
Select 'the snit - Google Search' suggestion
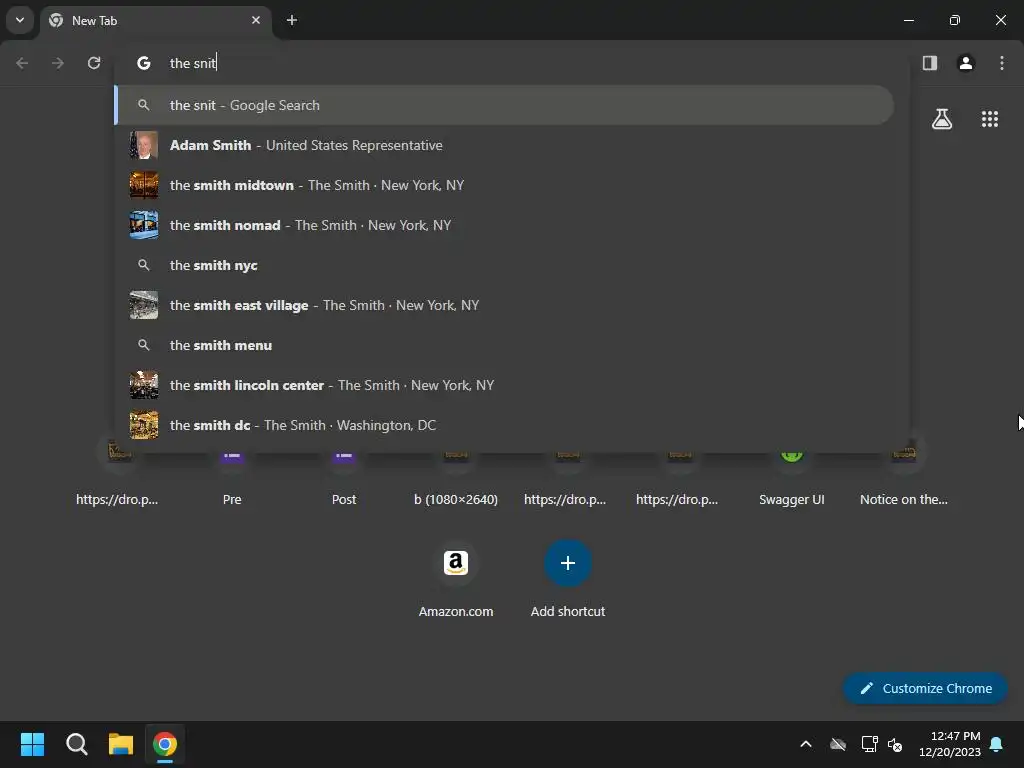coord(504,105)
